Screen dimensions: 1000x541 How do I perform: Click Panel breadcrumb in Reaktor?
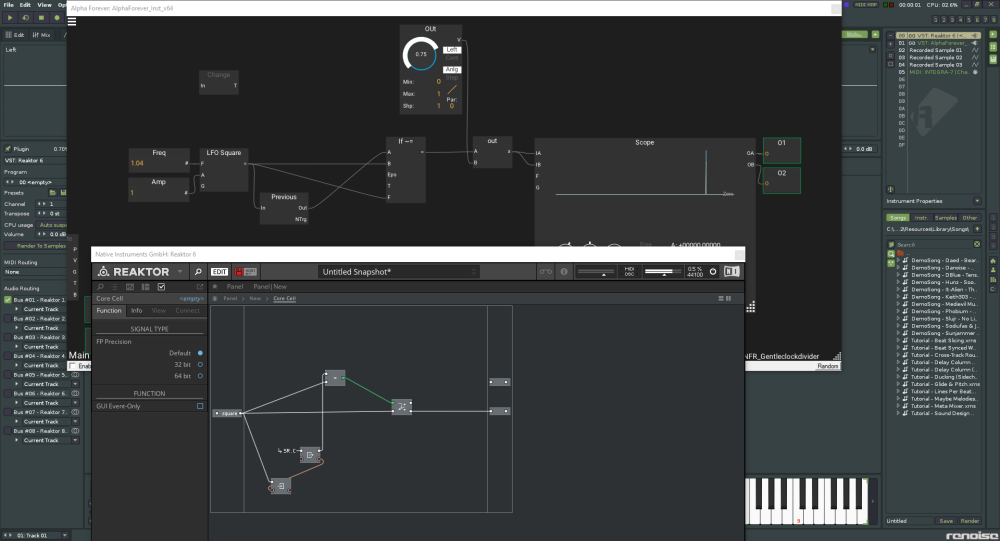coord(230,299)
